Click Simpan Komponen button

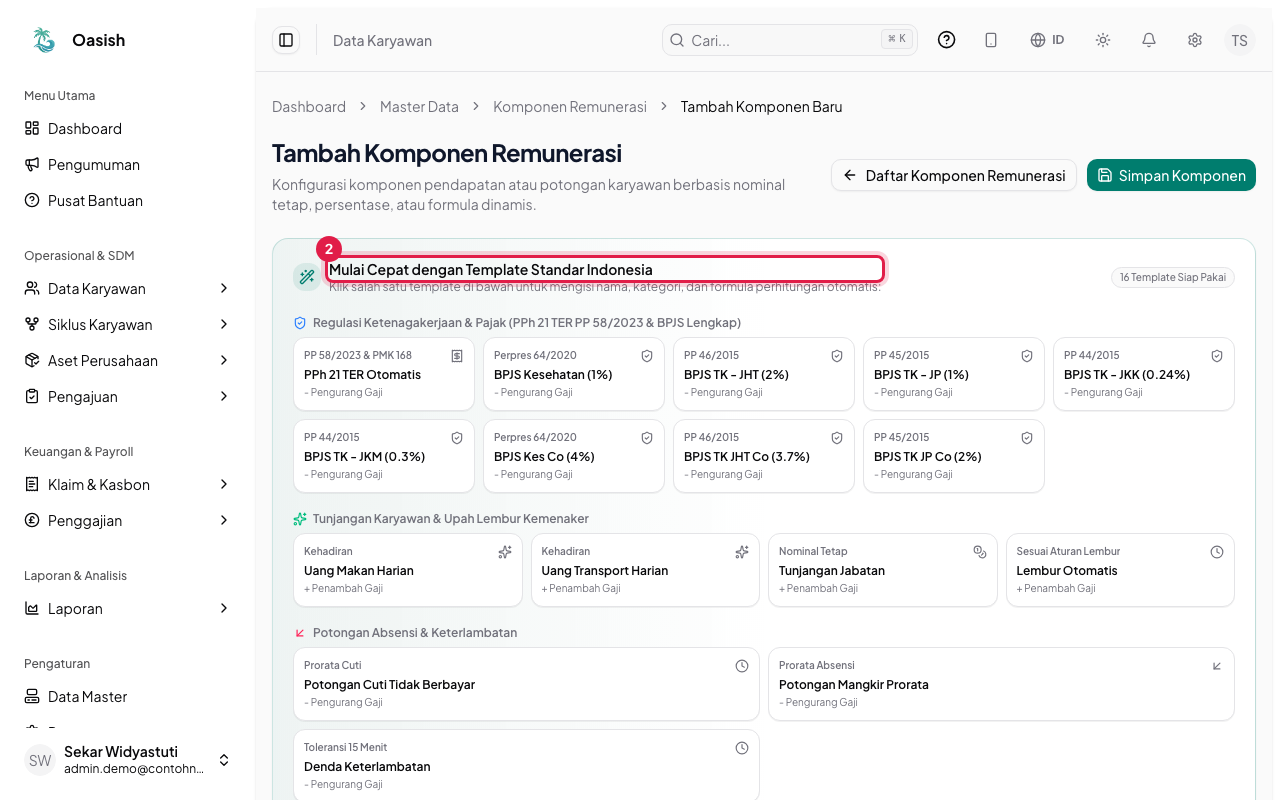(1171, 175)
